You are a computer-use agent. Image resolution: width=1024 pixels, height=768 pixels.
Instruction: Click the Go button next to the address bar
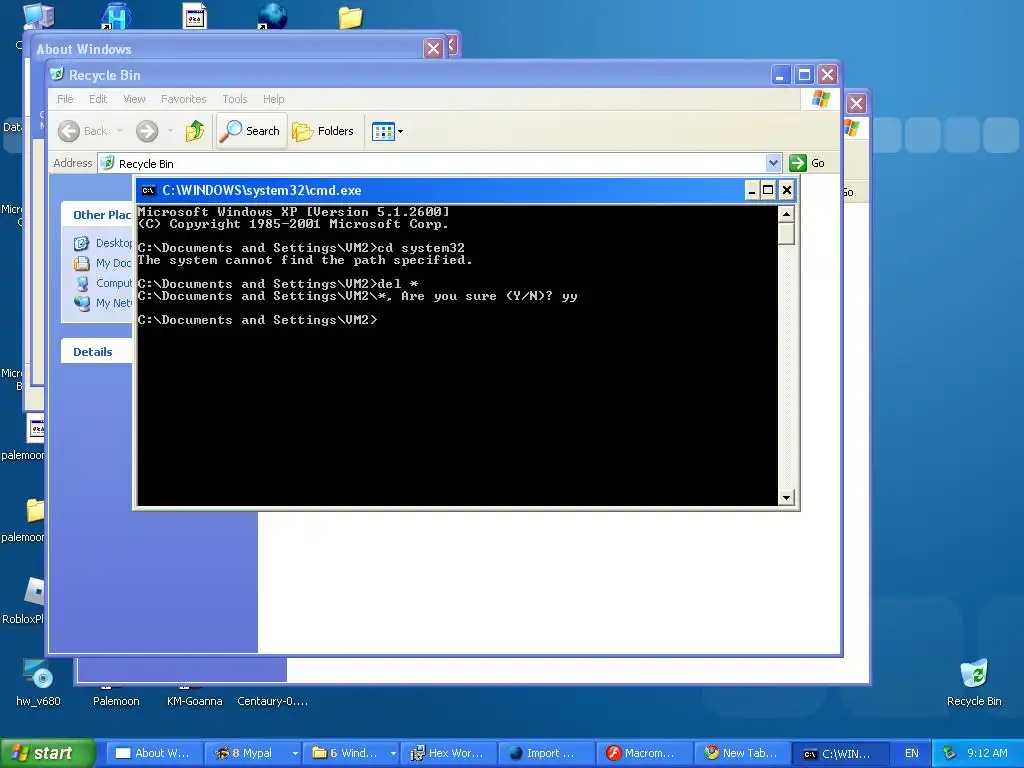807,163
